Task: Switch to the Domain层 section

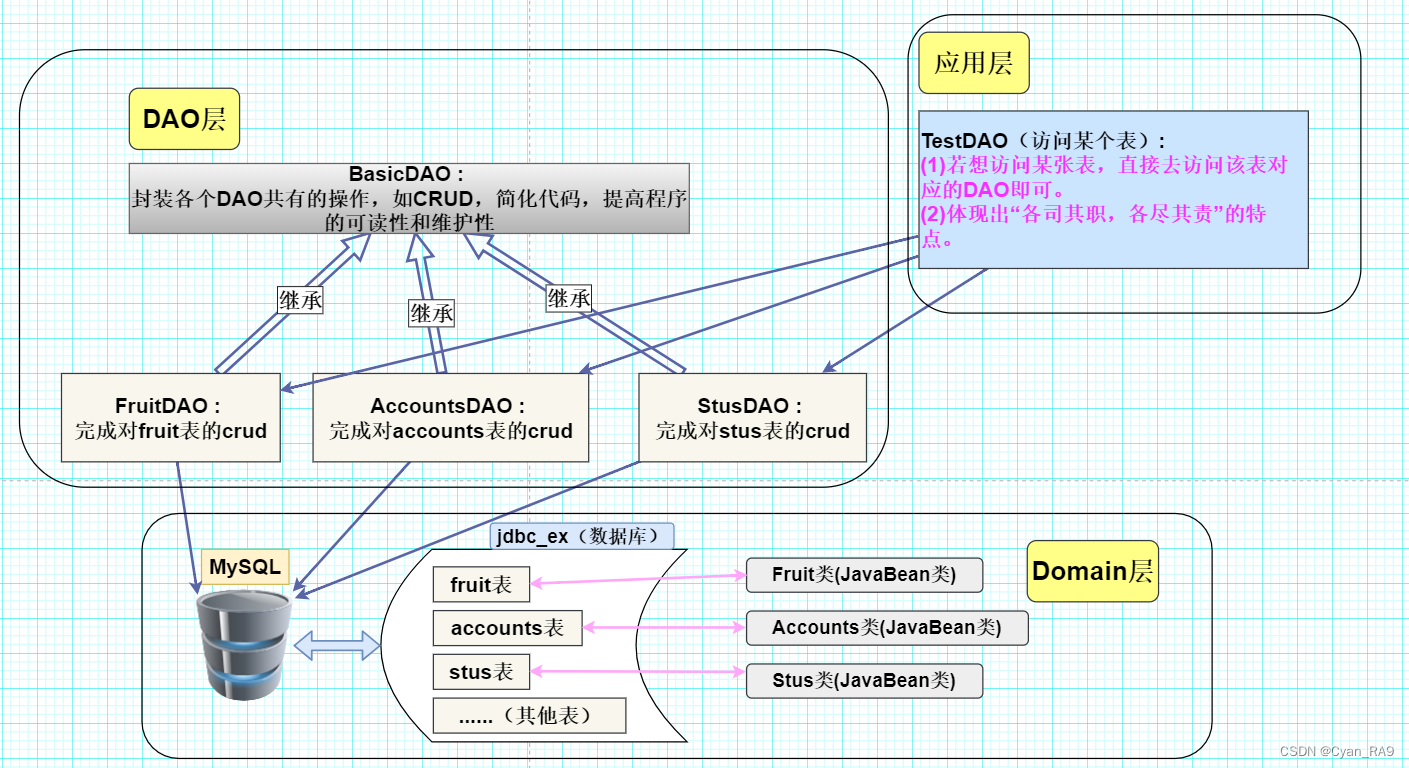Action: coord(1092,572)
